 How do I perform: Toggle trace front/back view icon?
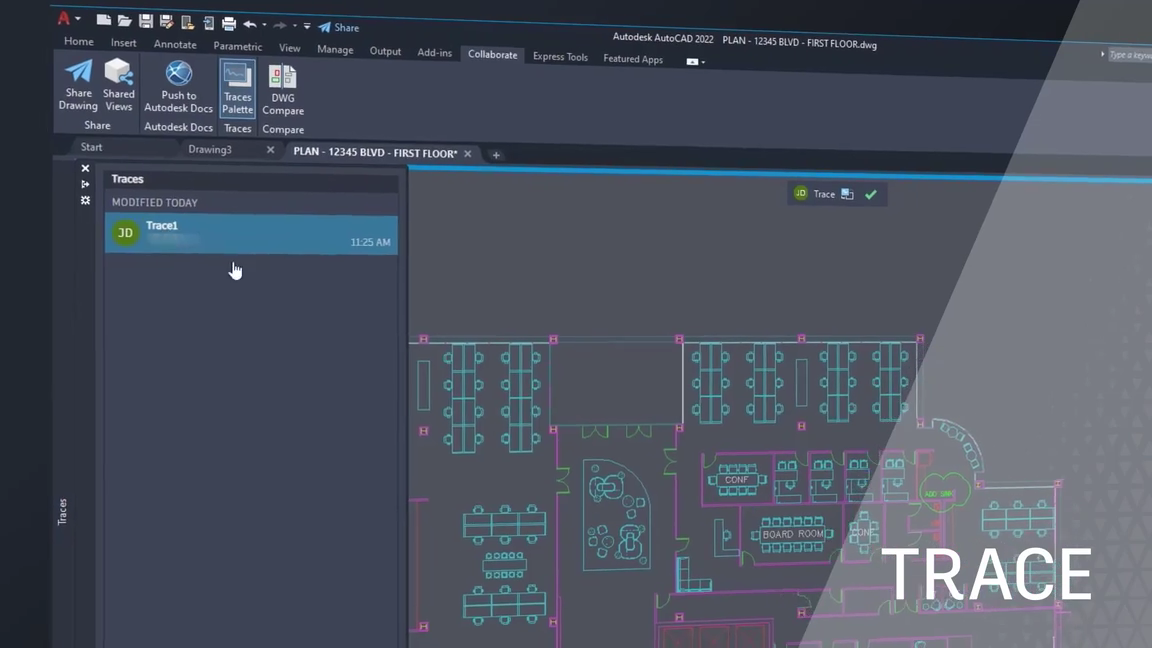[847, 194]
